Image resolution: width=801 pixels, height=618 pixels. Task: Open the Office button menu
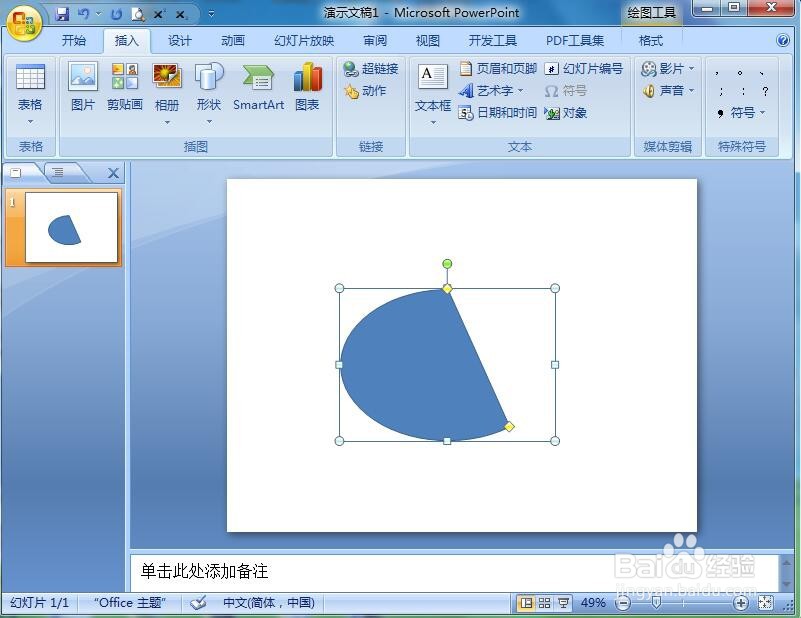23,22
